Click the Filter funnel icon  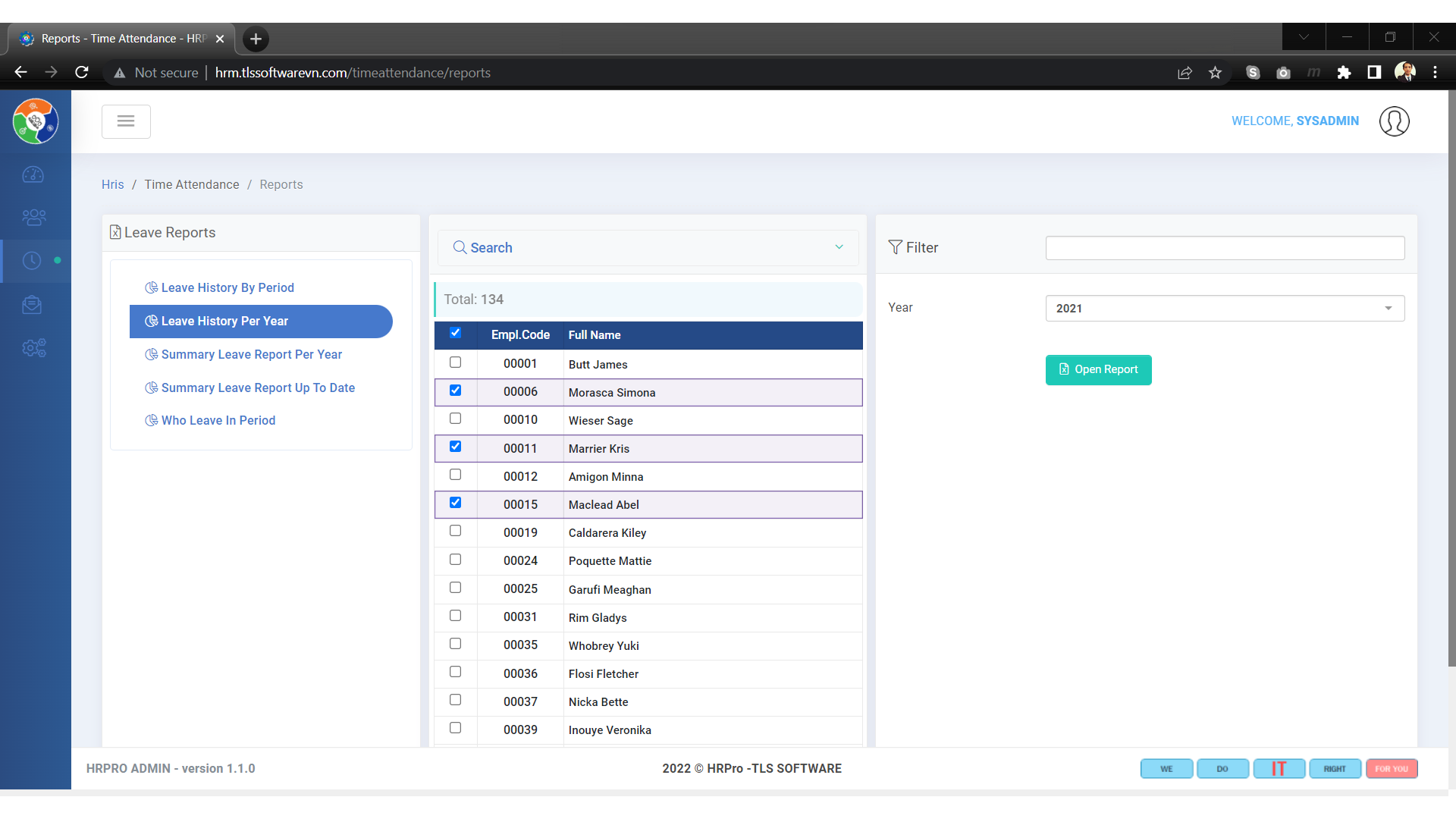pyautogui.click(x=896, y=247)
